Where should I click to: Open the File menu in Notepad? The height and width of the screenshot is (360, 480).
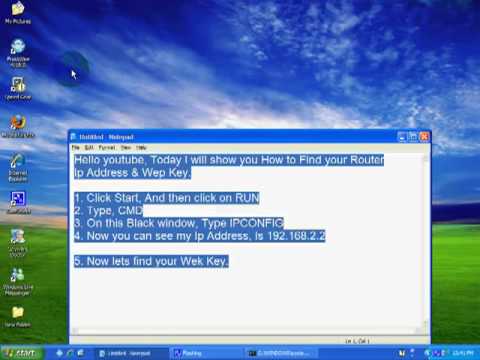tap(76, 147)
